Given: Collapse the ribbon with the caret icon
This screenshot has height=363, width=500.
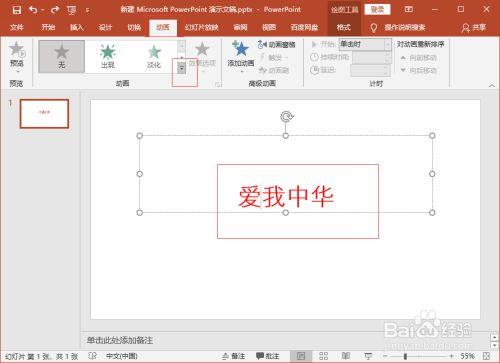Looking at the screenshot, I should [492, 86].
